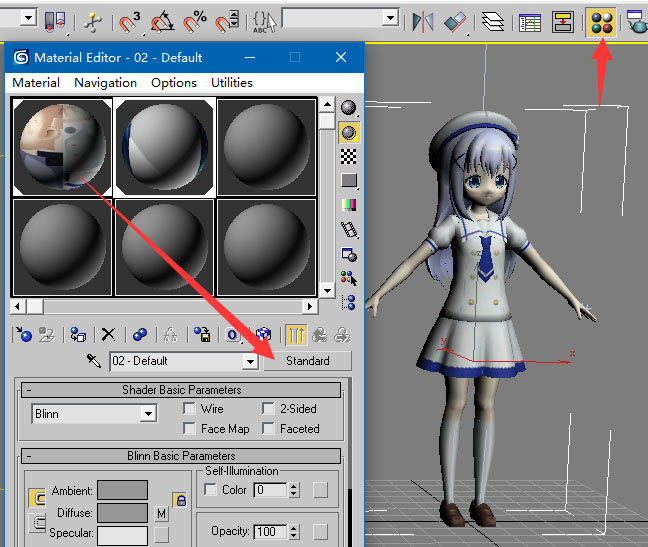Open Mirror tool in main toolbar

[423, 21]
